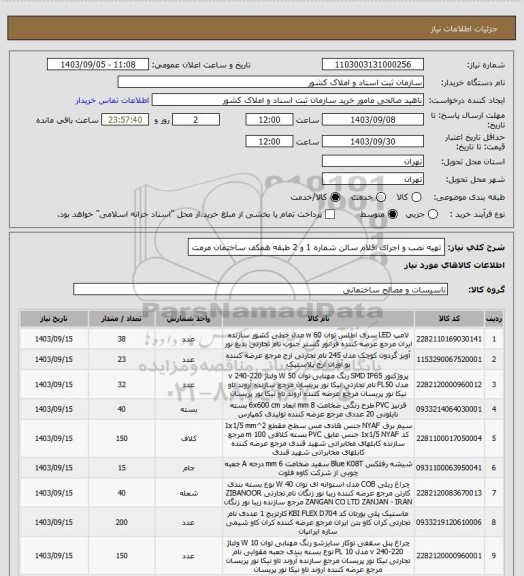Image resolution: width=524 pixels, height=576 pixels.
Task: Click product code 093321406403000​1
Action: [x=449, y=409]
